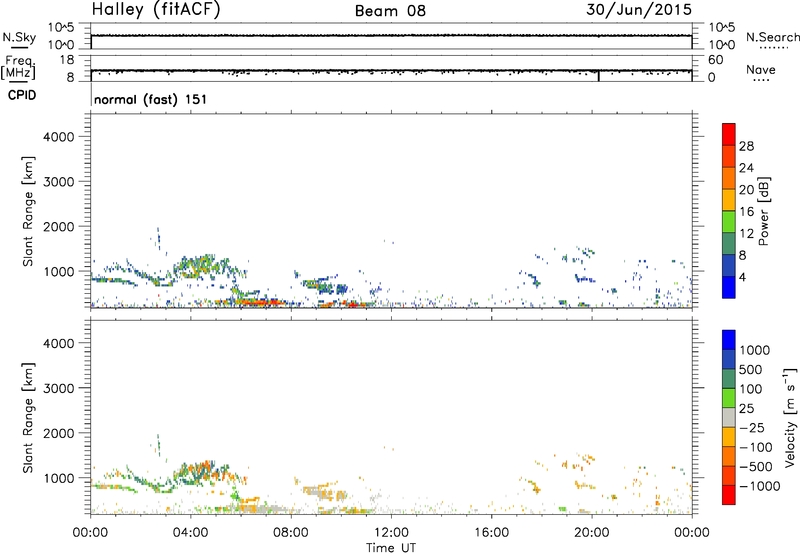
Task: Click the date '30/Jun/2015'
Action: point(639,10)
